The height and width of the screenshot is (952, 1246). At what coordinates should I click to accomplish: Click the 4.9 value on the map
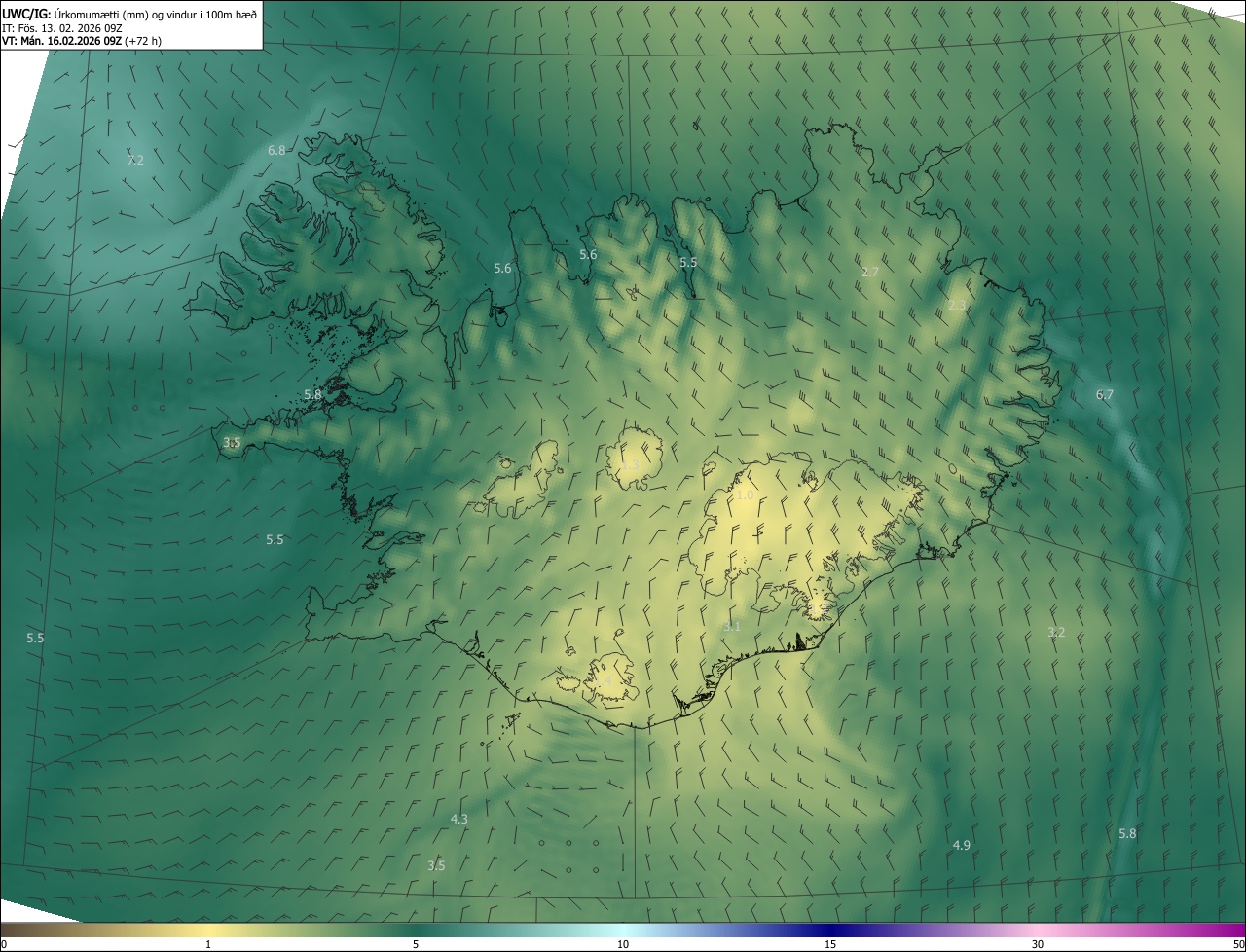(x=961, y=845)
